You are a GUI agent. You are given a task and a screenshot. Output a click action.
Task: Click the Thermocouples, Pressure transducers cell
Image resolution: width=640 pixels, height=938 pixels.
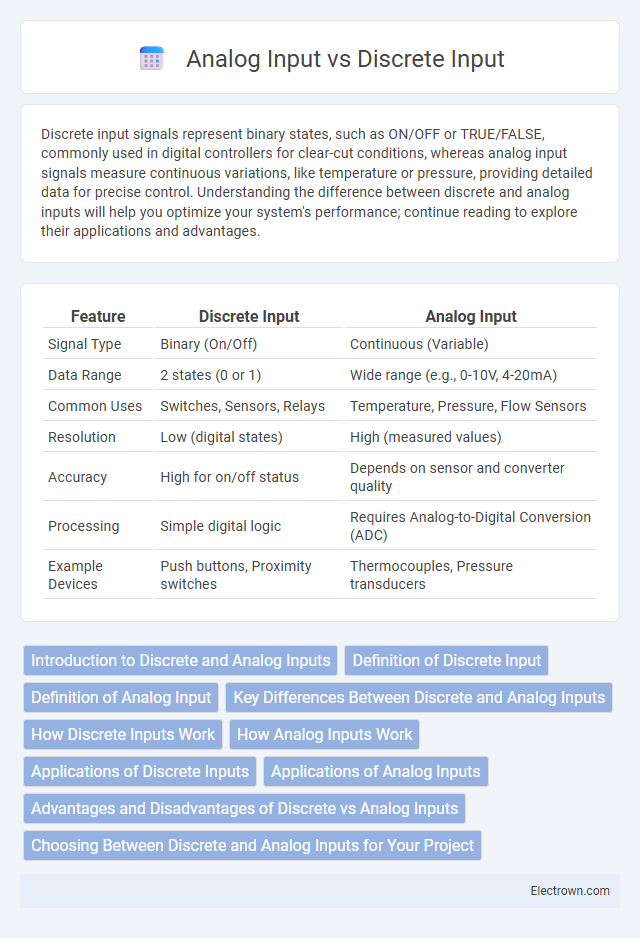point(471,575)
